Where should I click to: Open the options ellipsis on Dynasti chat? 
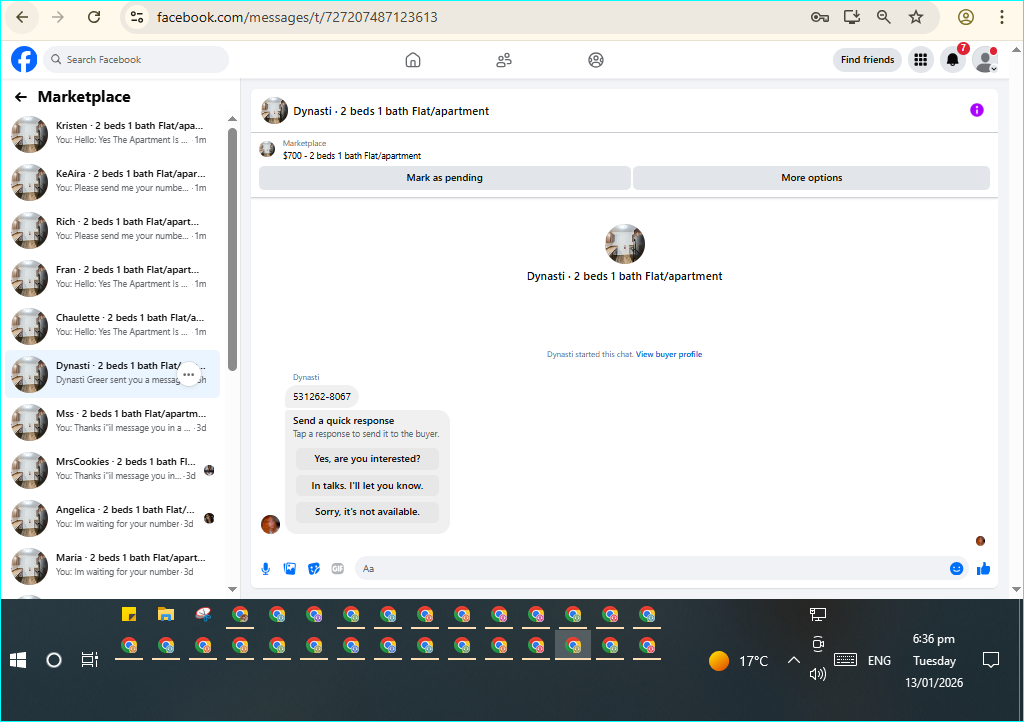(x=189, y=375)
